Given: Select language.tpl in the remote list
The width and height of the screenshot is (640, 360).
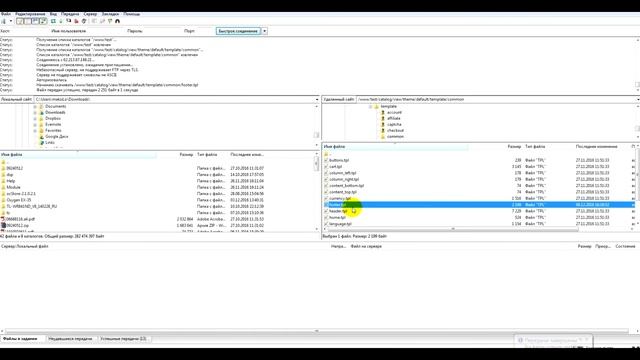Looking at the screenshot, I should tap(340, 224).
